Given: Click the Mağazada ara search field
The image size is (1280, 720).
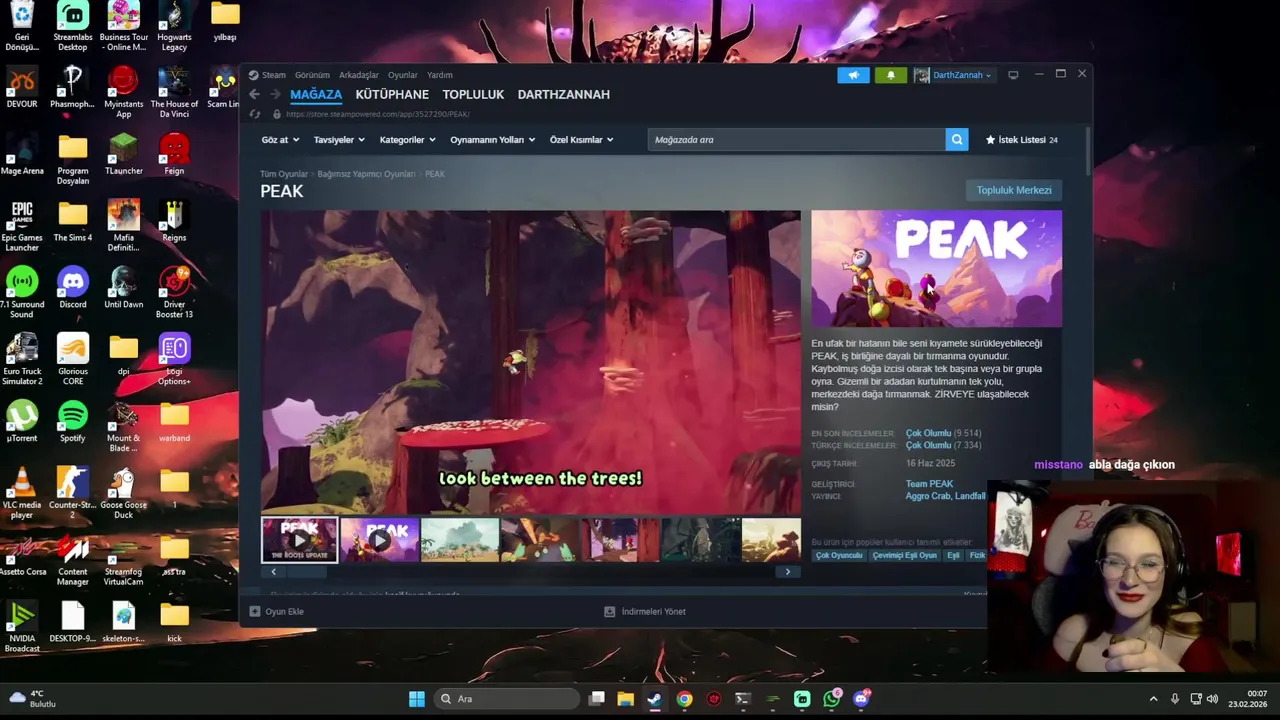Looking at the screenshot, I should [x=796, y=140].
